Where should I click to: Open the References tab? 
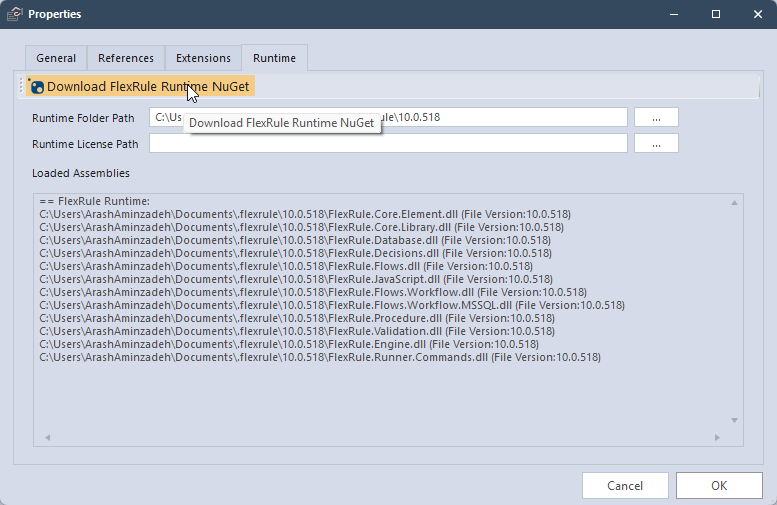click(x=126, y=58)
